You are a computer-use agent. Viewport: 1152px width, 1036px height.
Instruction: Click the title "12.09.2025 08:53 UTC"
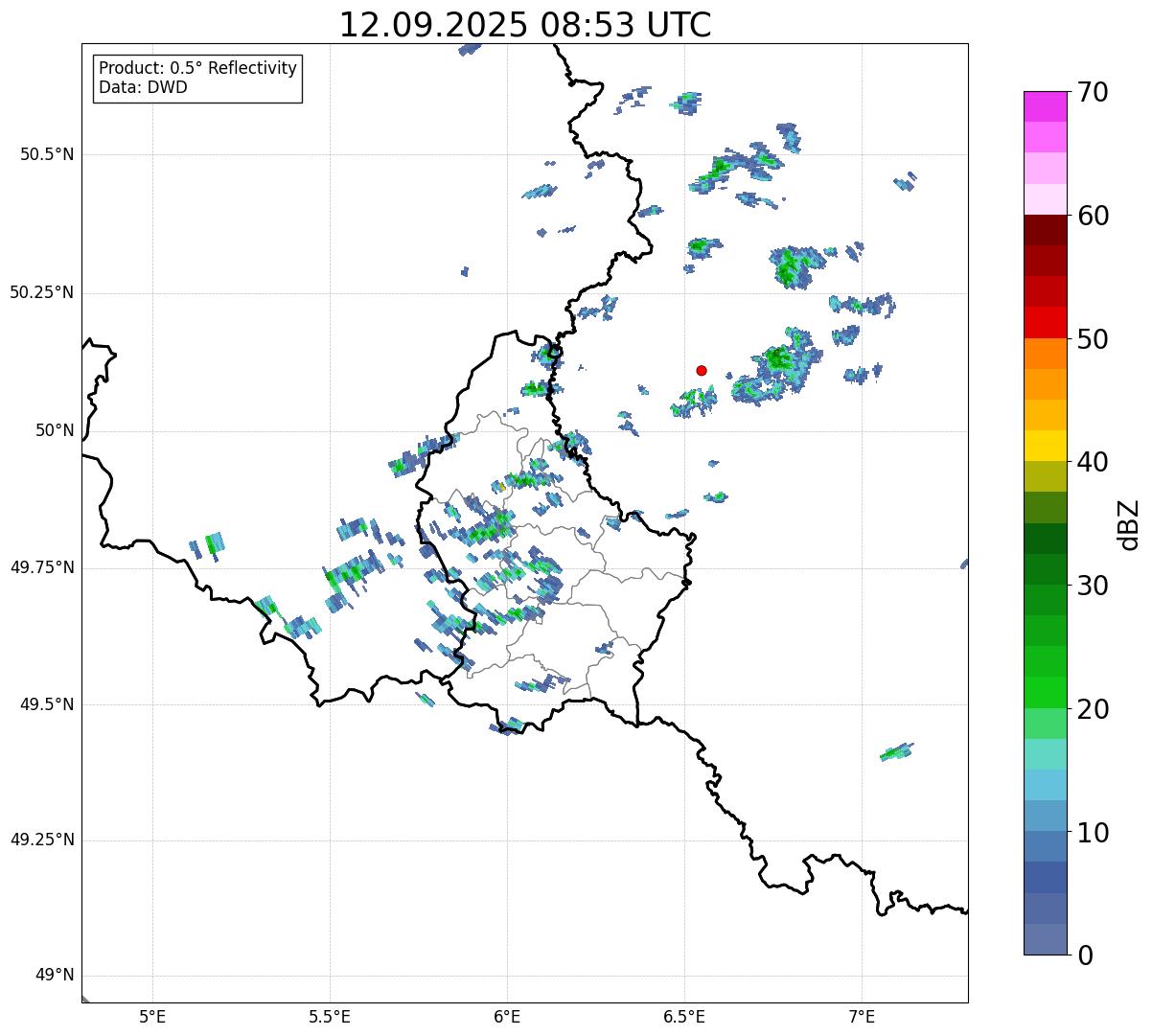pyautogui.click(x=525, y=25)
